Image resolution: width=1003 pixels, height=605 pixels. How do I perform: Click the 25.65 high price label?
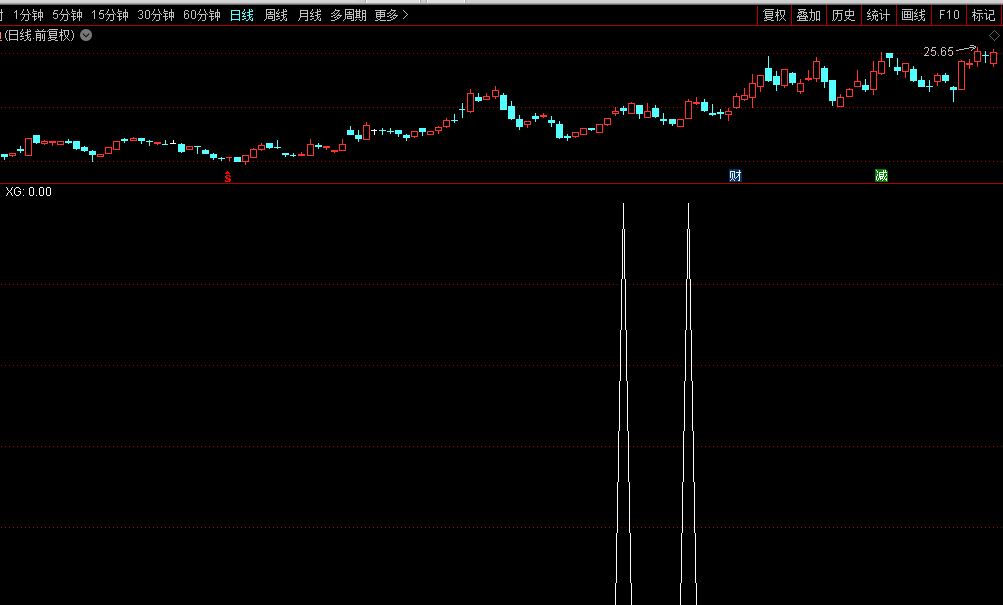click(x=938, y=52)
